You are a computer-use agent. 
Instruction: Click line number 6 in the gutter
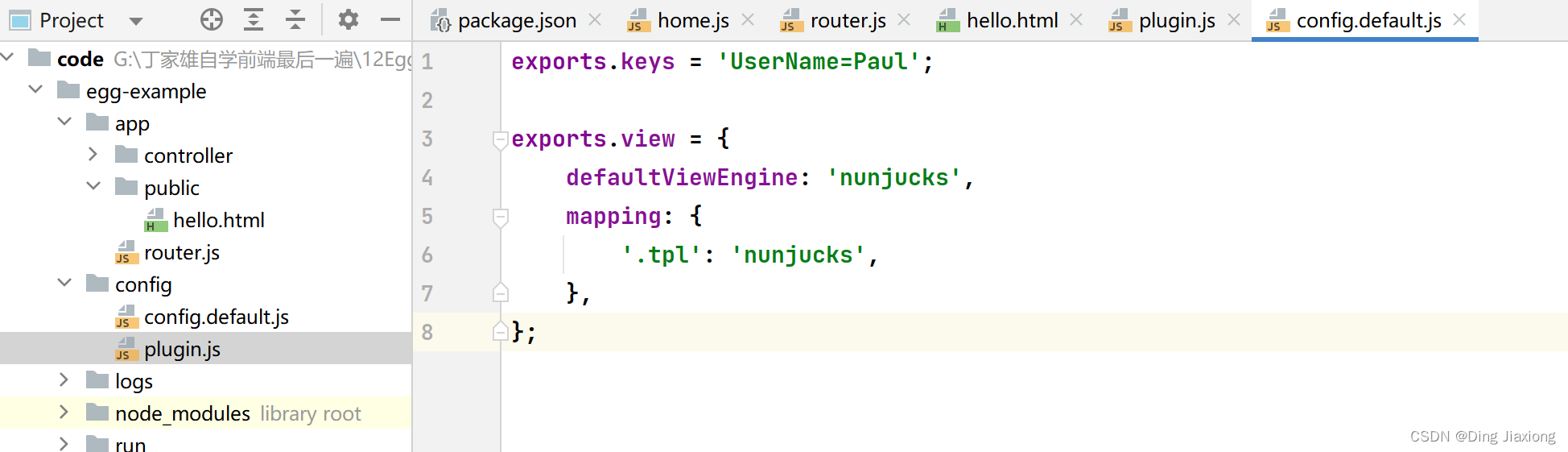pyautogui.click(x=427, y=255)
